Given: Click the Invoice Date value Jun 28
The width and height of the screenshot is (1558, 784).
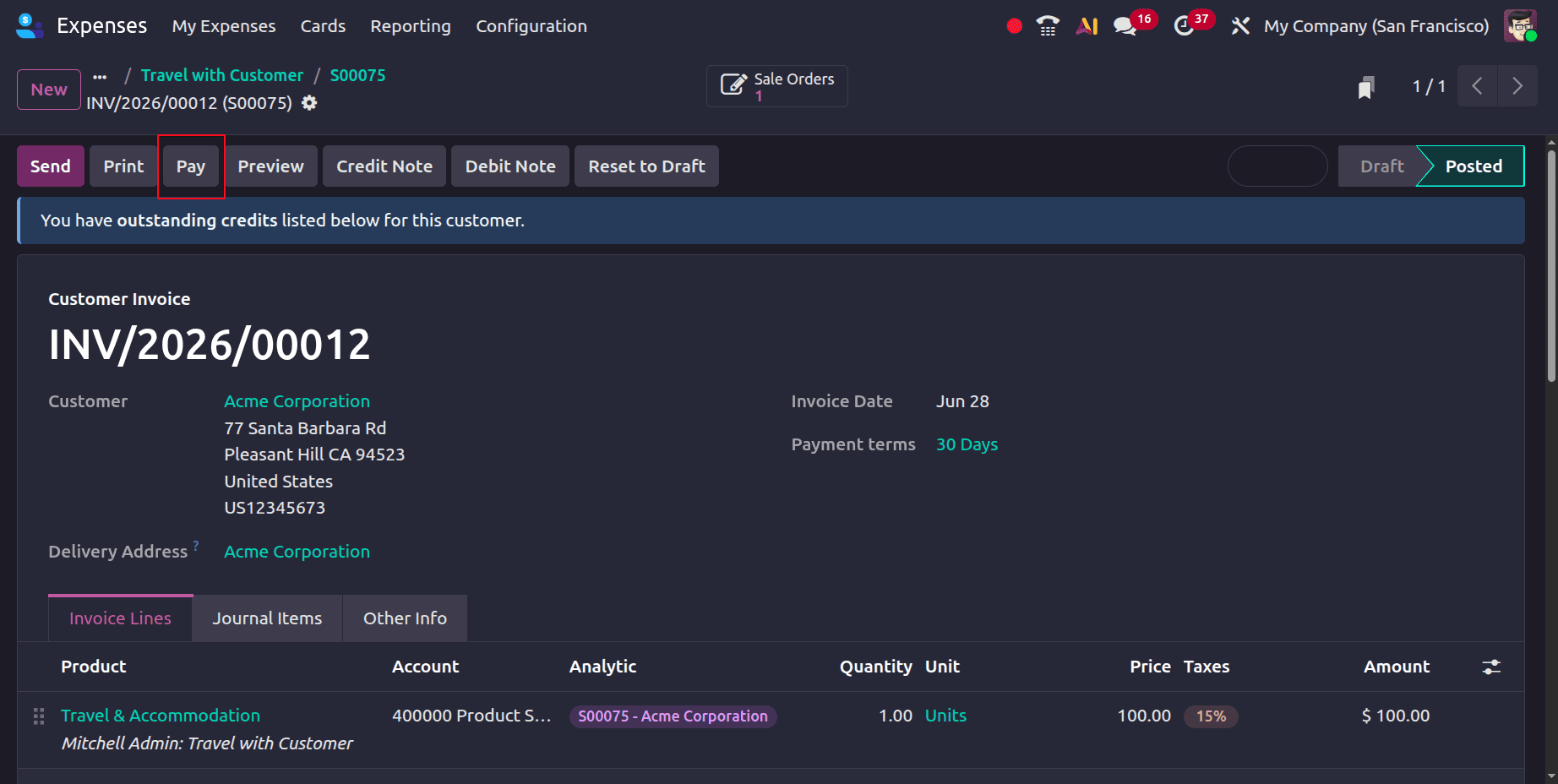Looking at the screenshot, I should 962,401.
